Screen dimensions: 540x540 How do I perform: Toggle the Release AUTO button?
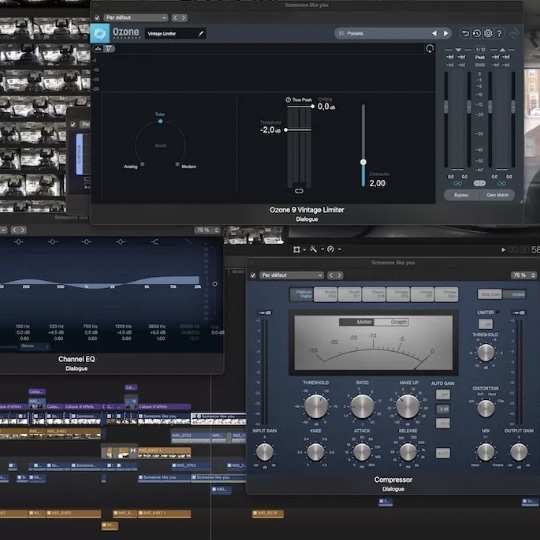pyautogui.click(x=443, y=453)
